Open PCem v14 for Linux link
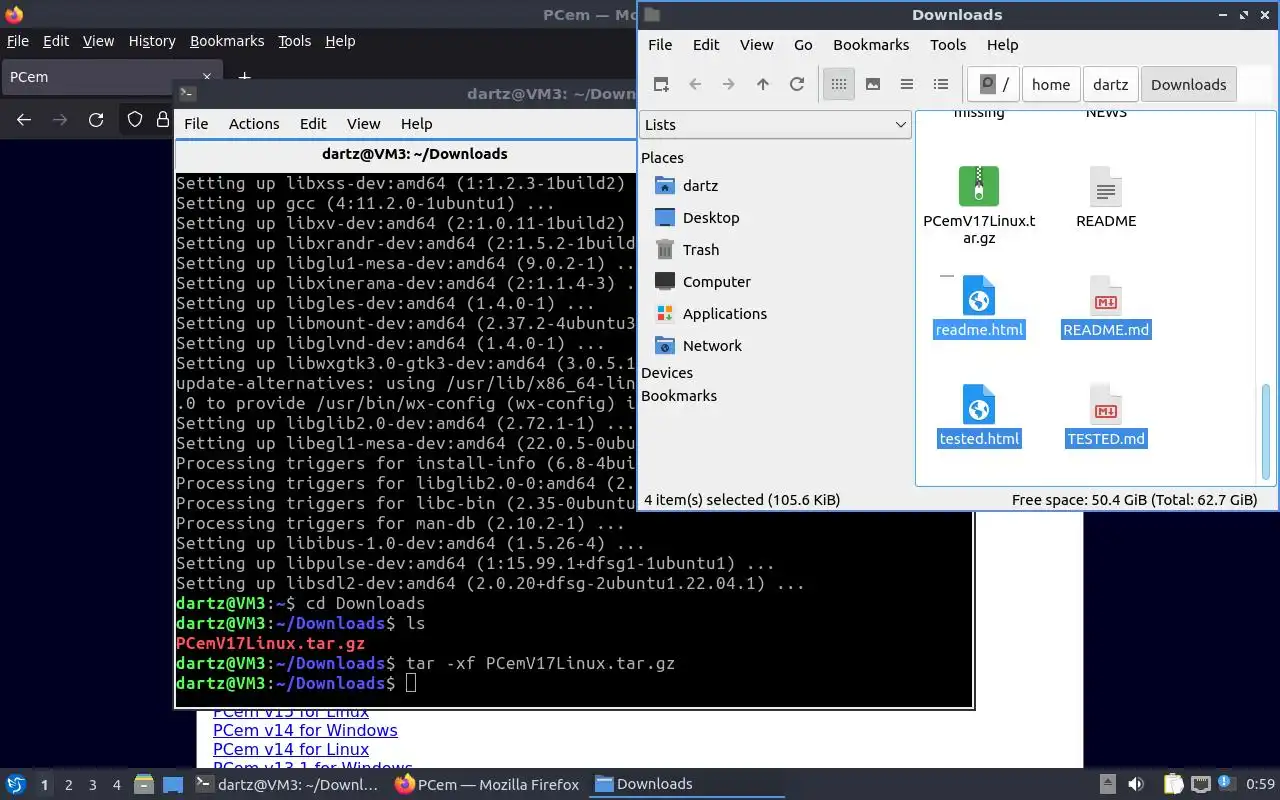This screenshot has height=800, width=1280. coord(291,749)
